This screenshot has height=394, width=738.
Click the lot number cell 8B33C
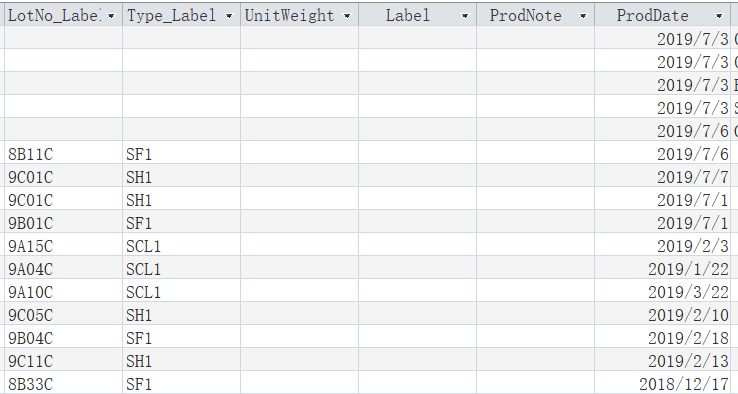64,385
